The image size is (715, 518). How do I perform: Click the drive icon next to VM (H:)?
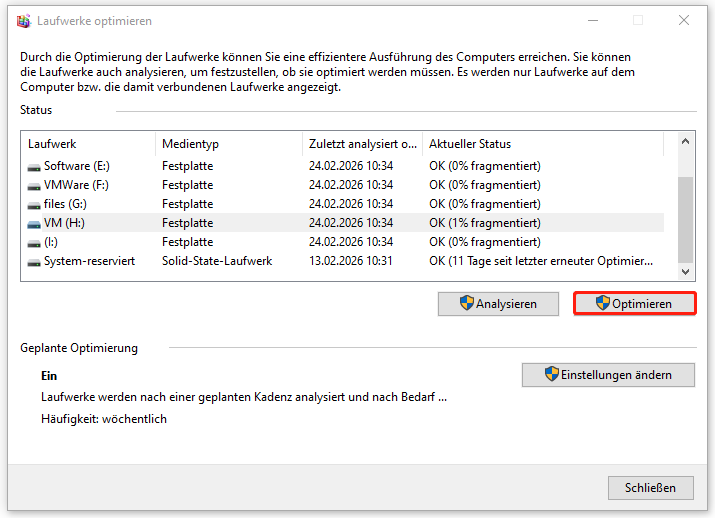coord(34,224)
